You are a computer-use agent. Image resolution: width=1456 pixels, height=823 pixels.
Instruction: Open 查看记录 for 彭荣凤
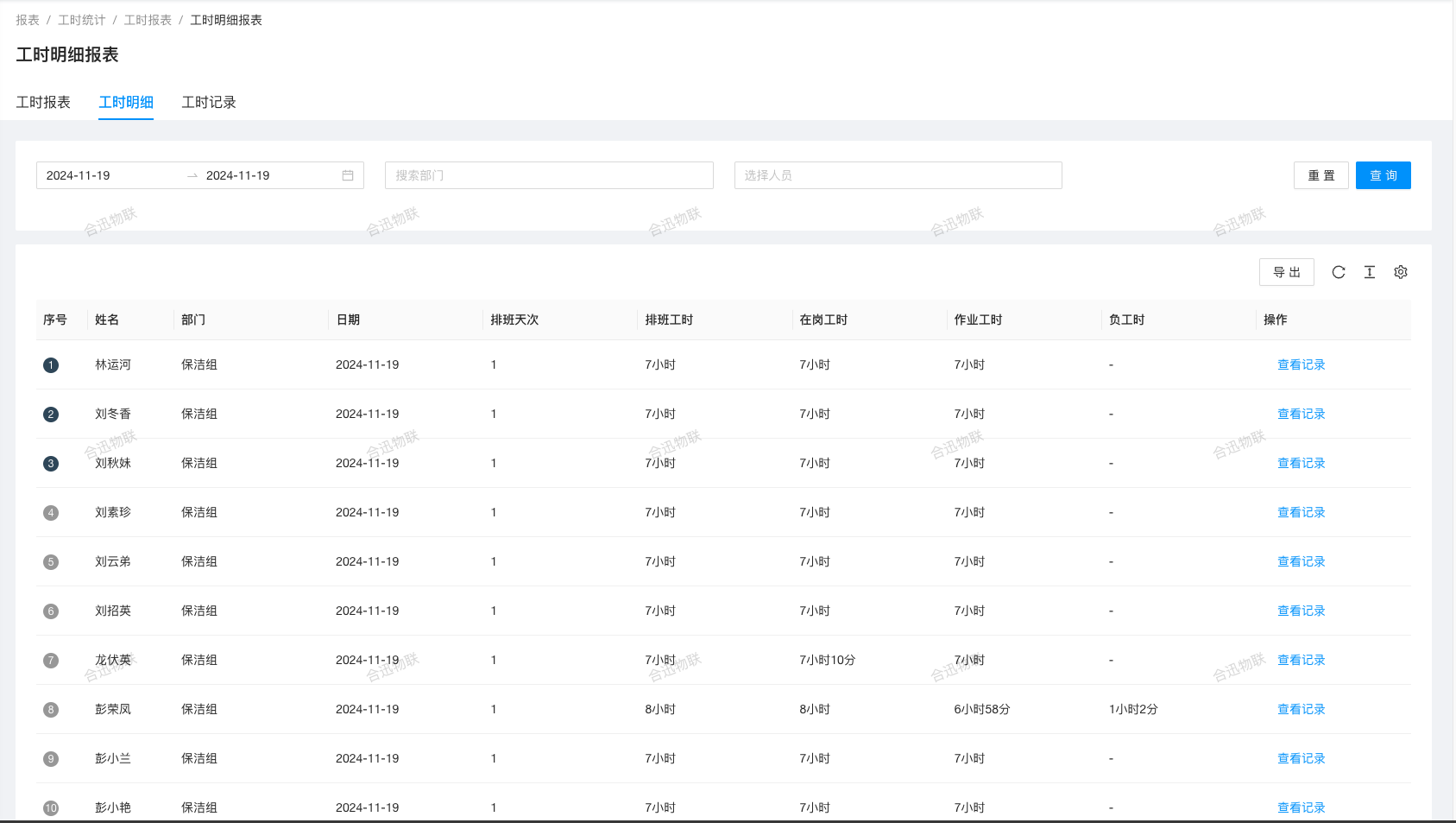[x=1301, y=710]
